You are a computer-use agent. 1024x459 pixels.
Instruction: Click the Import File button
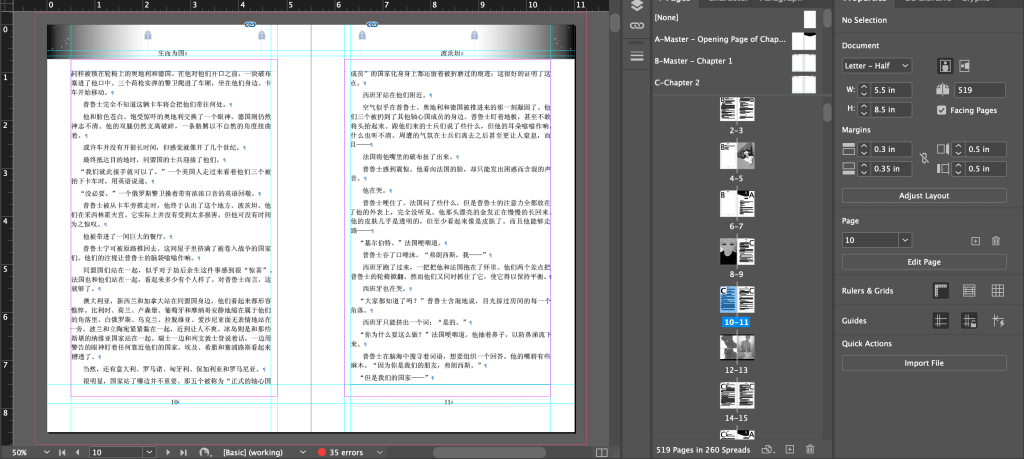[923, 363]
